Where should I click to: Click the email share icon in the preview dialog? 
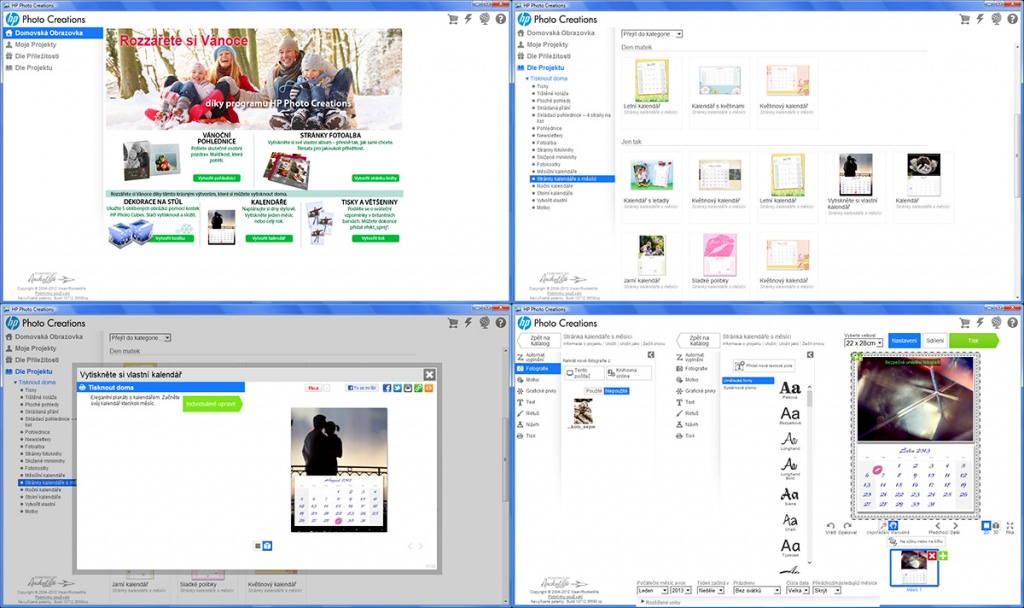(408, 388)
